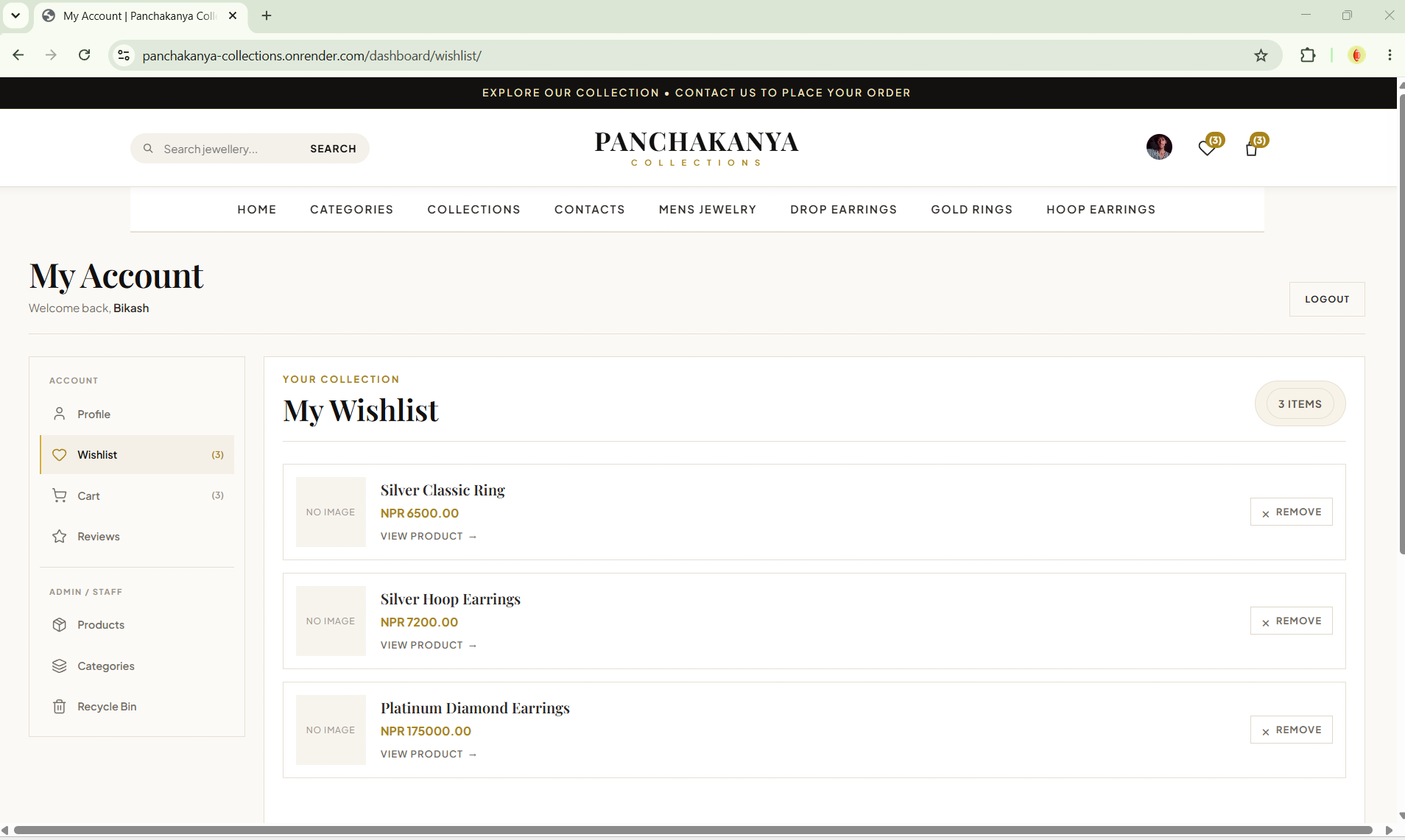Open the CATEGORIES menu item

coord(352,210)
